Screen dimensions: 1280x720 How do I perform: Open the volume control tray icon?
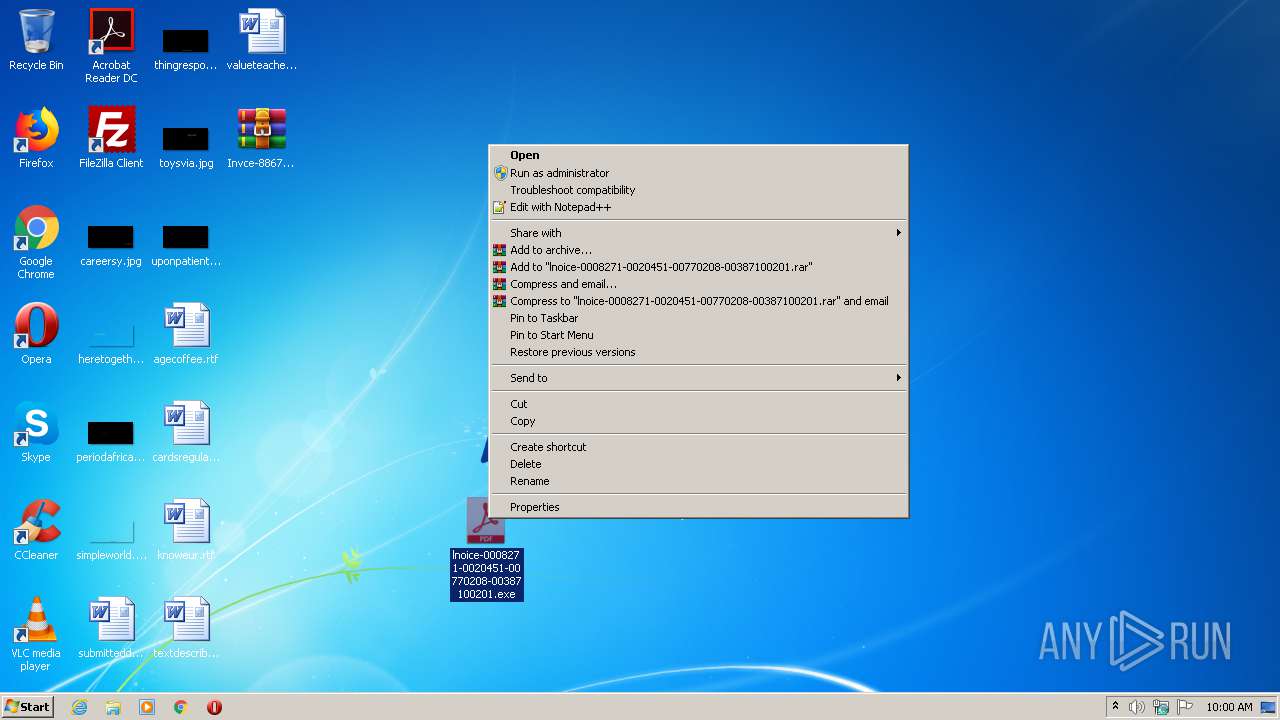click(x=1137, y=707)
